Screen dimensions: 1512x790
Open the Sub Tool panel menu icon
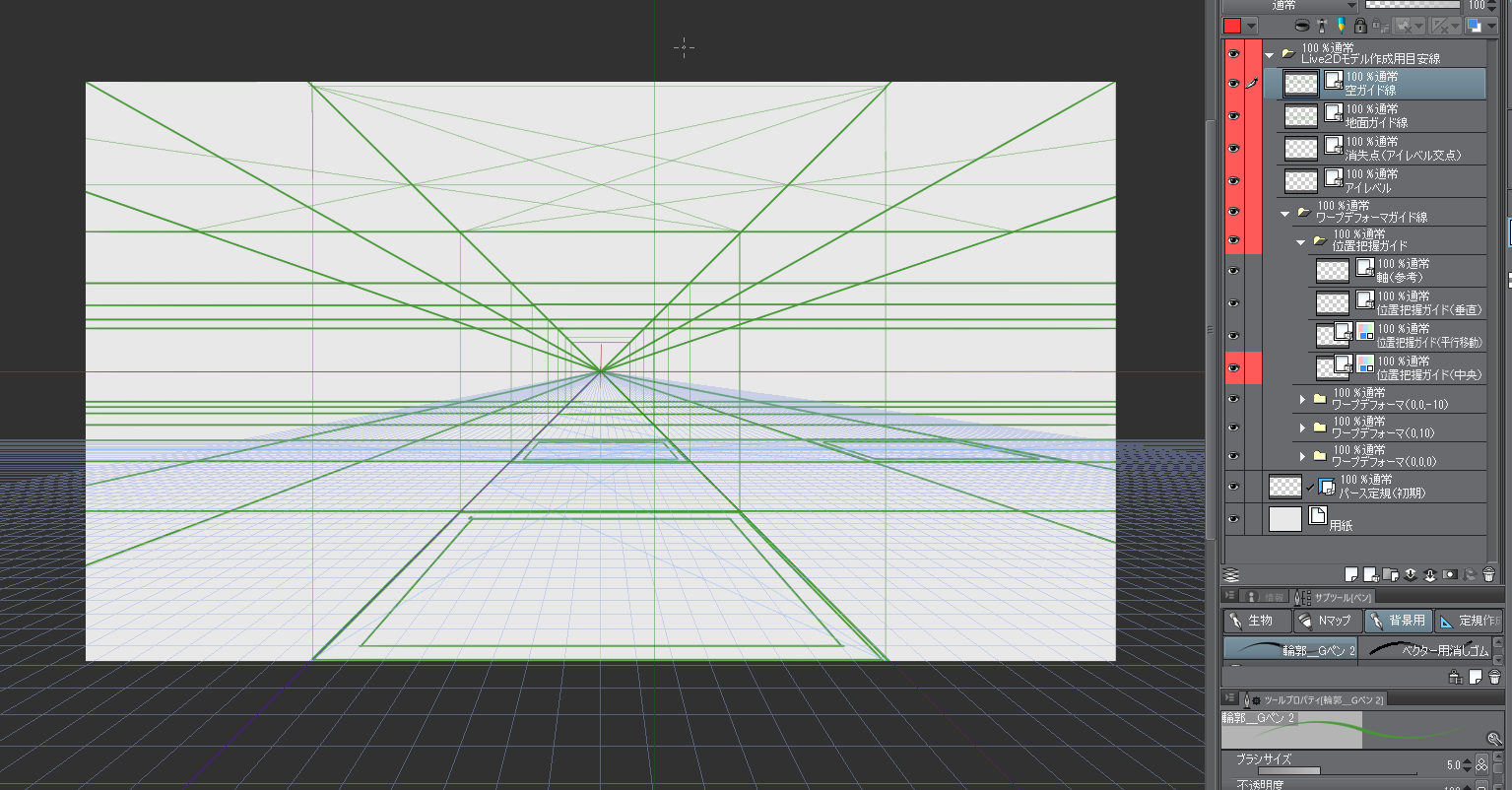click(1229, 596)
